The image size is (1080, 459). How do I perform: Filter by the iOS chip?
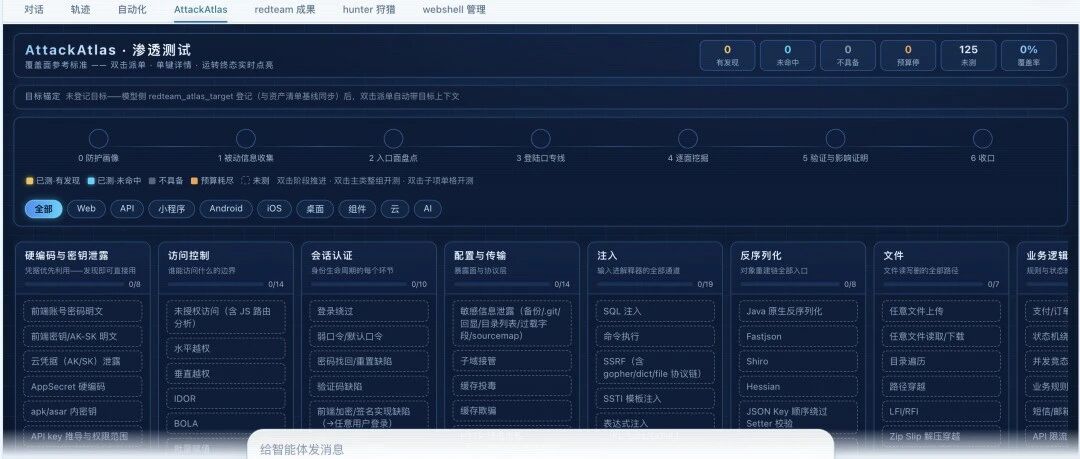click(x=274, y=209)
